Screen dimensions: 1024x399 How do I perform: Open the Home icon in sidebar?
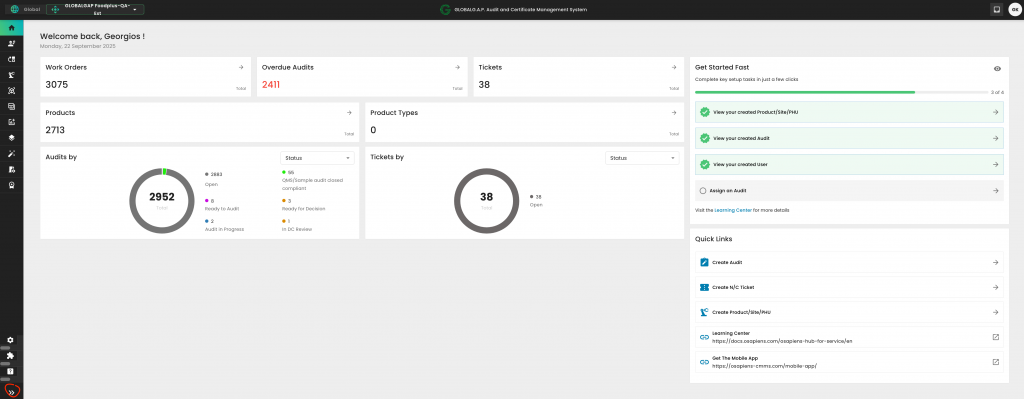[x=11, y=28]
